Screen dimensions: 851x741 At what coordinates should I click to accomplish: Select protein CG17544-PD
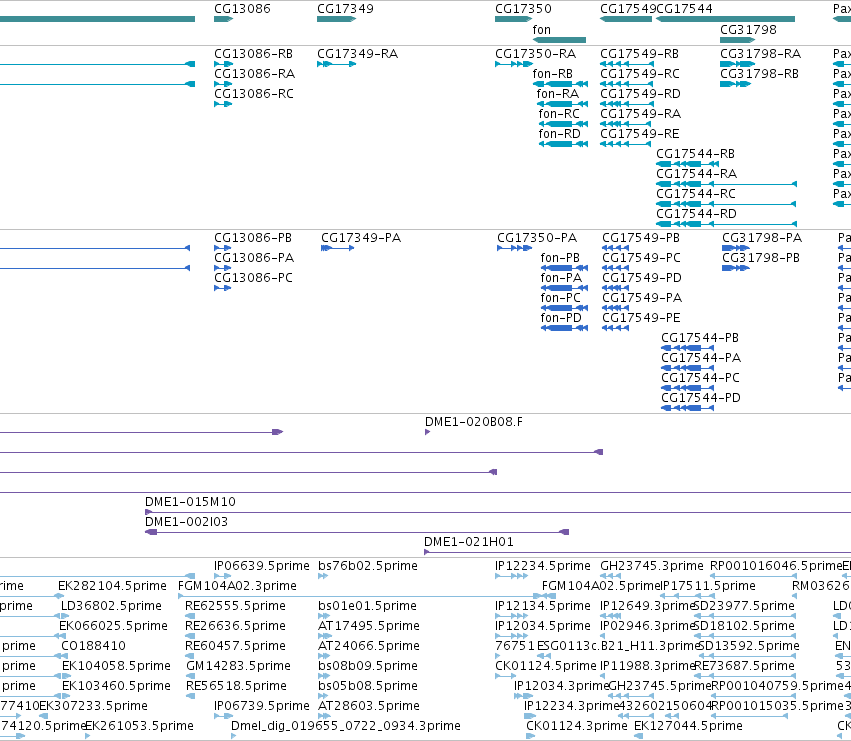tap(701, 398)
